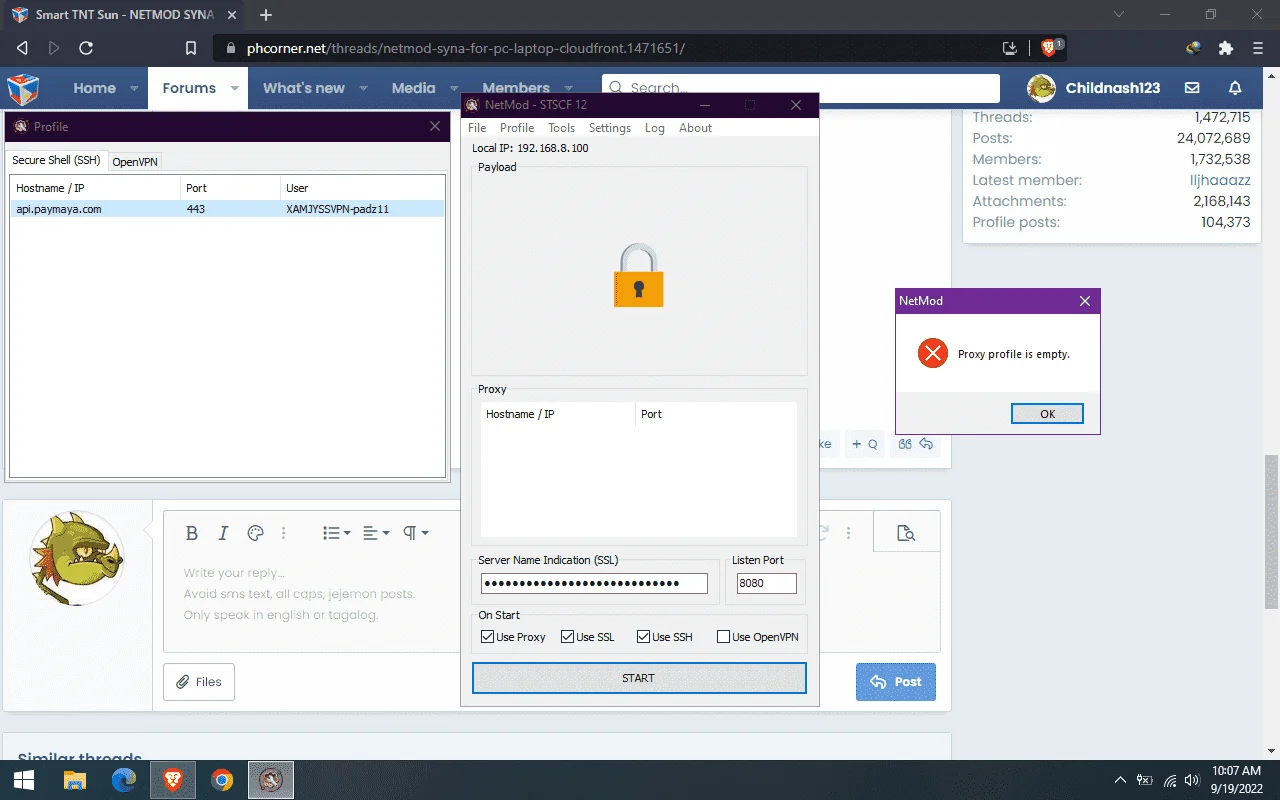Open the Brave main menu hamburger
The height and width of the screenshot is (800, 1280).
[1257, 48]
